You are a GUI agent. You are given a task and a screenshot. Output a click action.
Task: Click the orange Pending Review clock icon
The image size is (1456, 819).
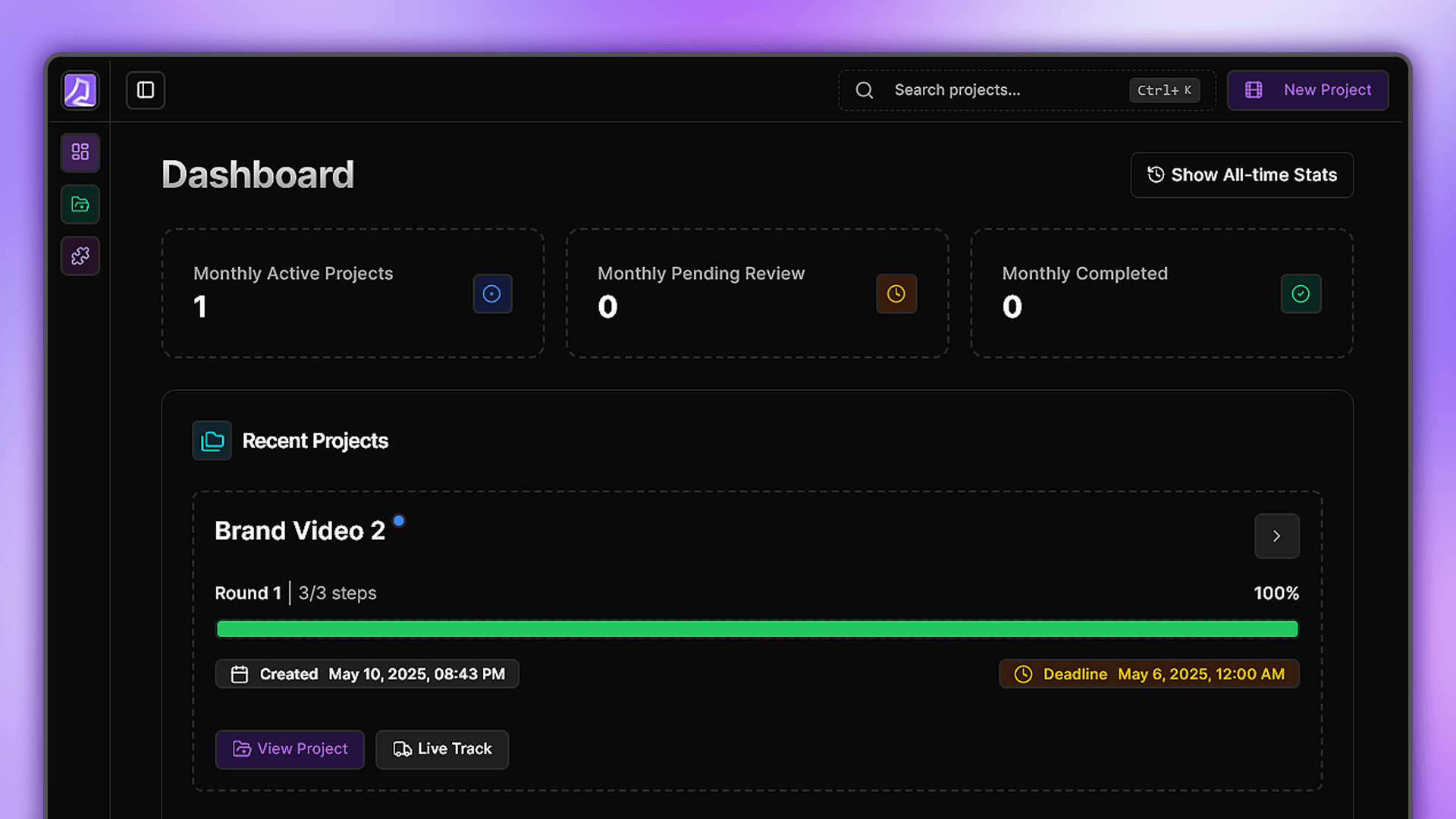click(x=896, y=293)
